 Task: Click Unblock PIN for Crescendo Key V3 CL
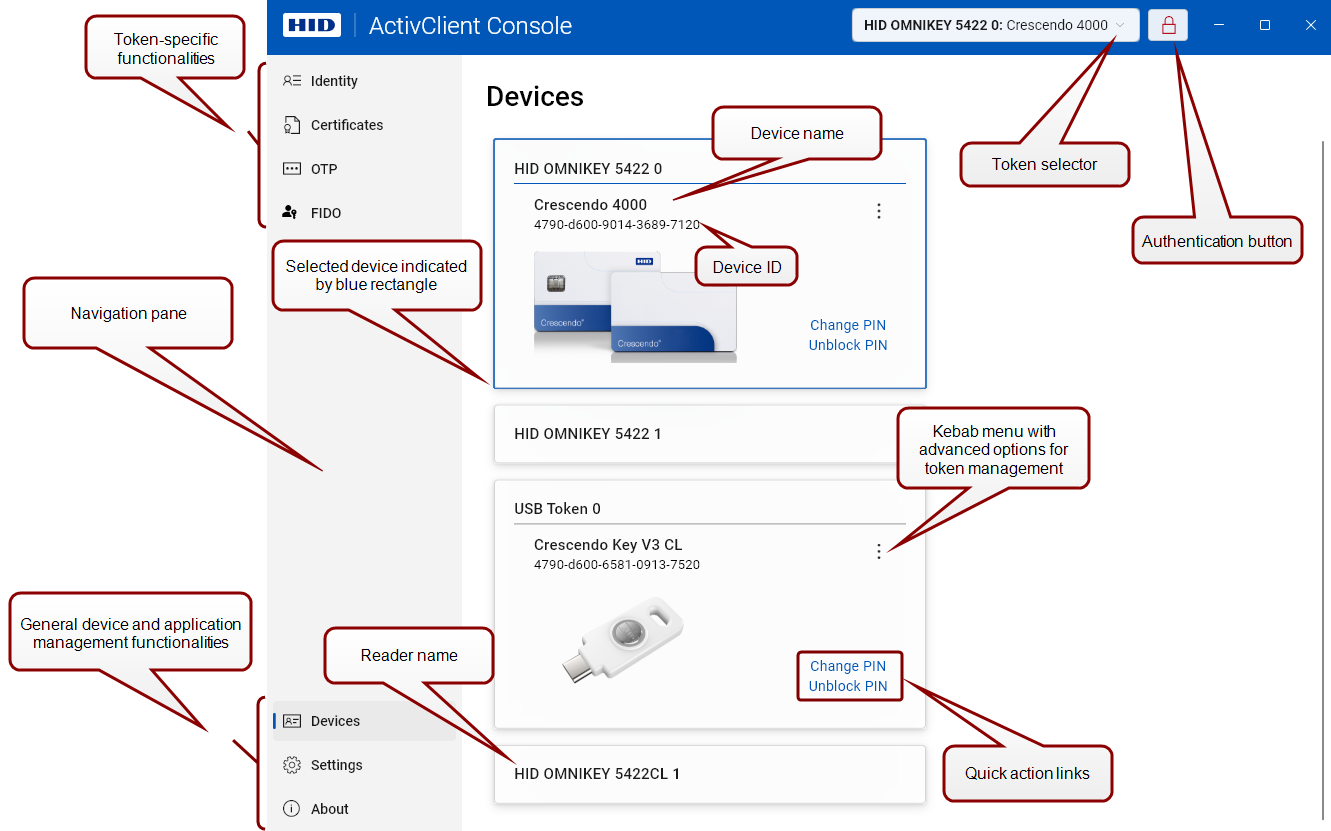point(848,686)
